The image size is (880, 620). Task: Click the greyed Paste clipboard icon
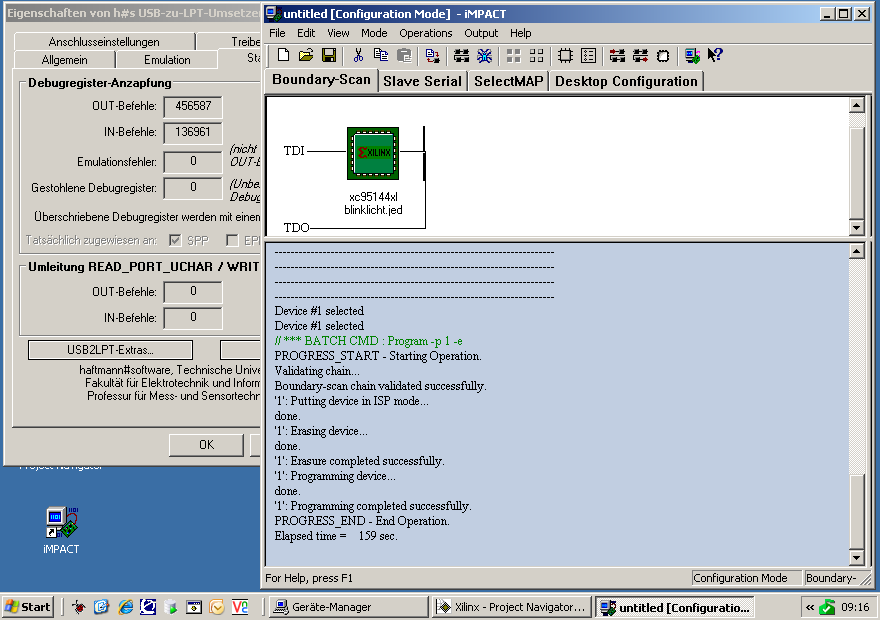(404, 55)
